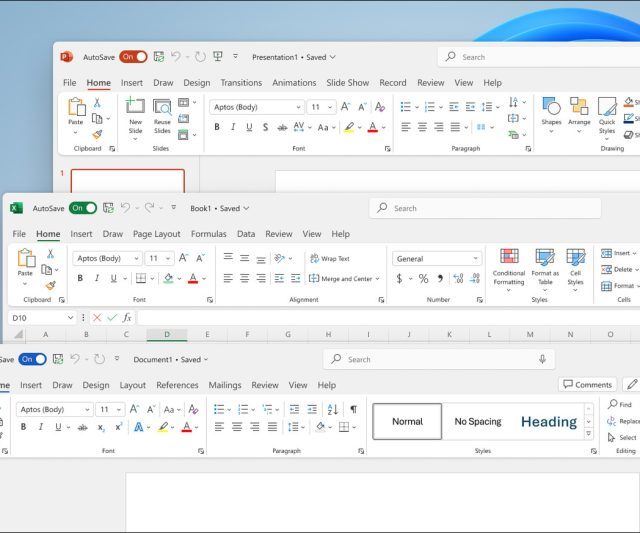Toggle Strikethrough in Word font group

(82, 427)
